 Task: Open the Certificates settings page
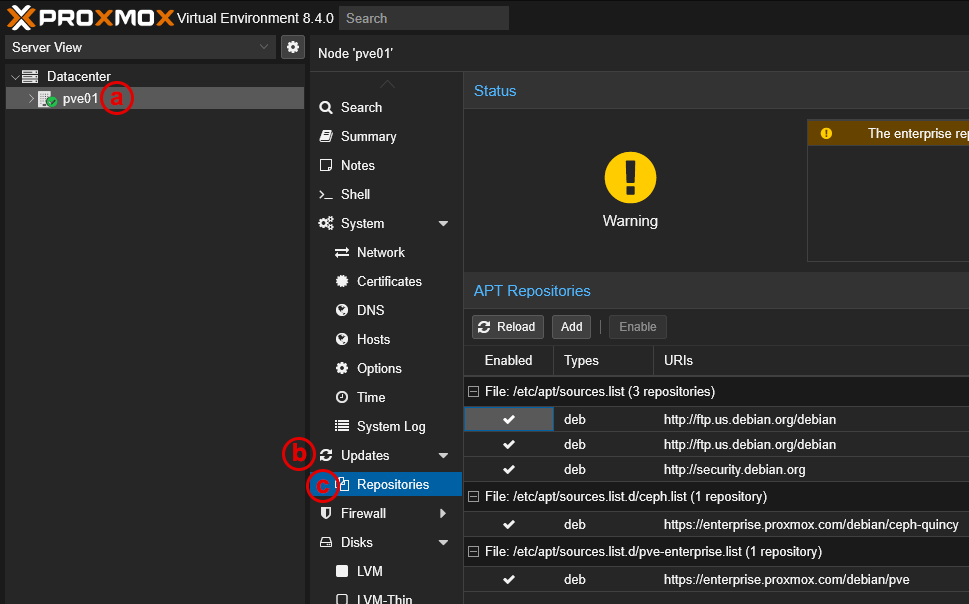pos(388,281)
